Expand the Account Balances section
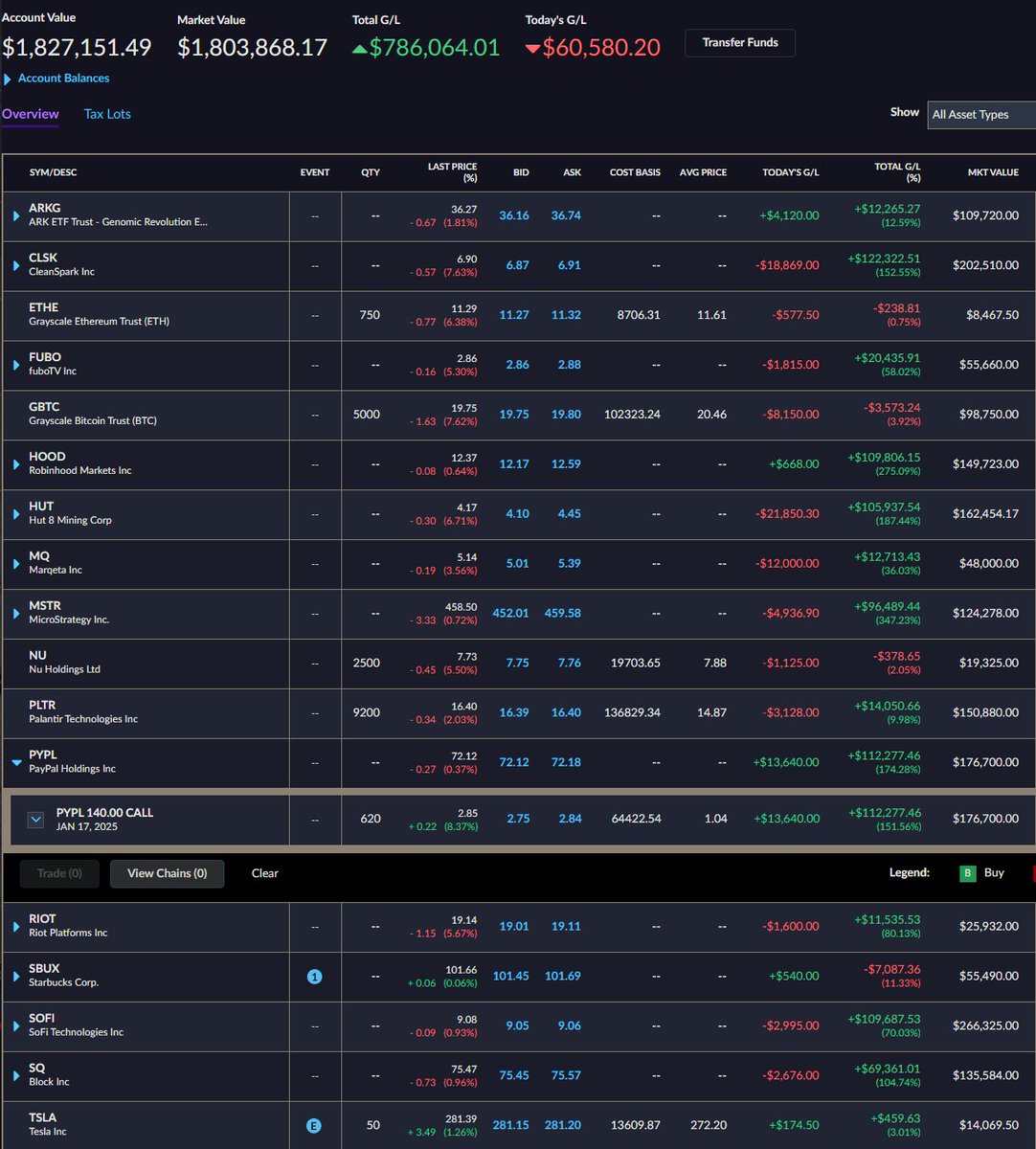Image resolution: width=1036 pixels, height=1149 pixels. (10, 78)
